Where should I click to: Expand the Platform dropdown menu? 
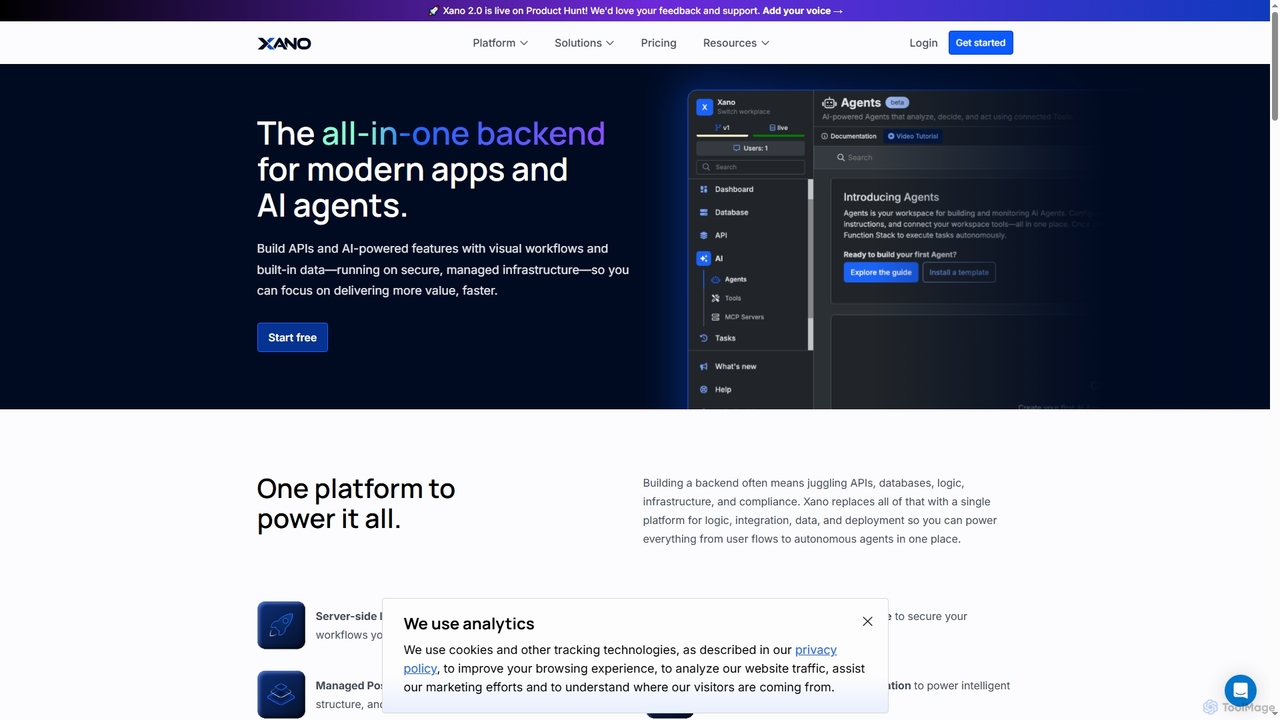(x=500, y=43)
